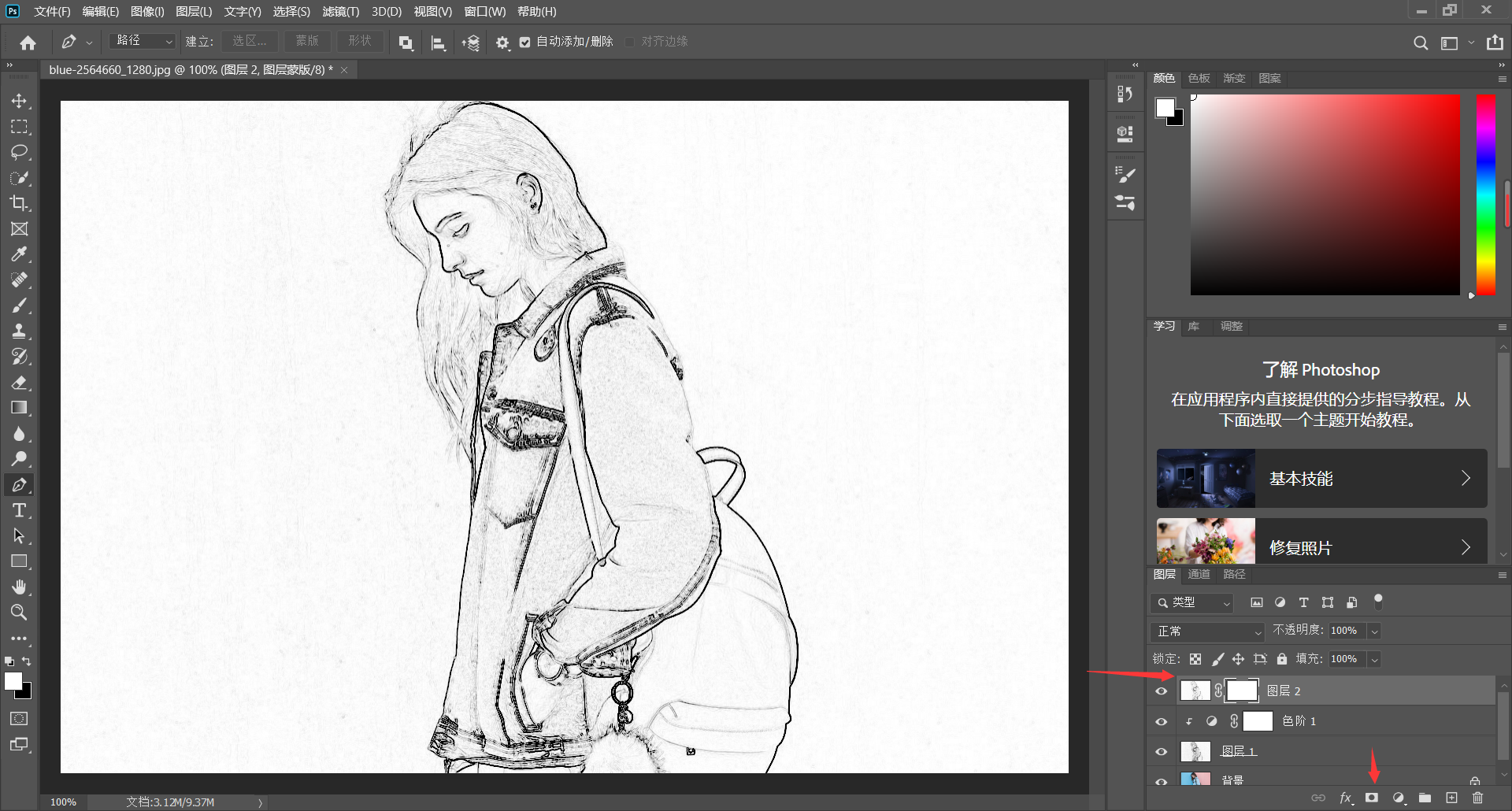The width and height of the screenshot is (1512, 811).
Task: Select the Horizontal Type tool
Action: pyautogui.click(x=19, y=510)
